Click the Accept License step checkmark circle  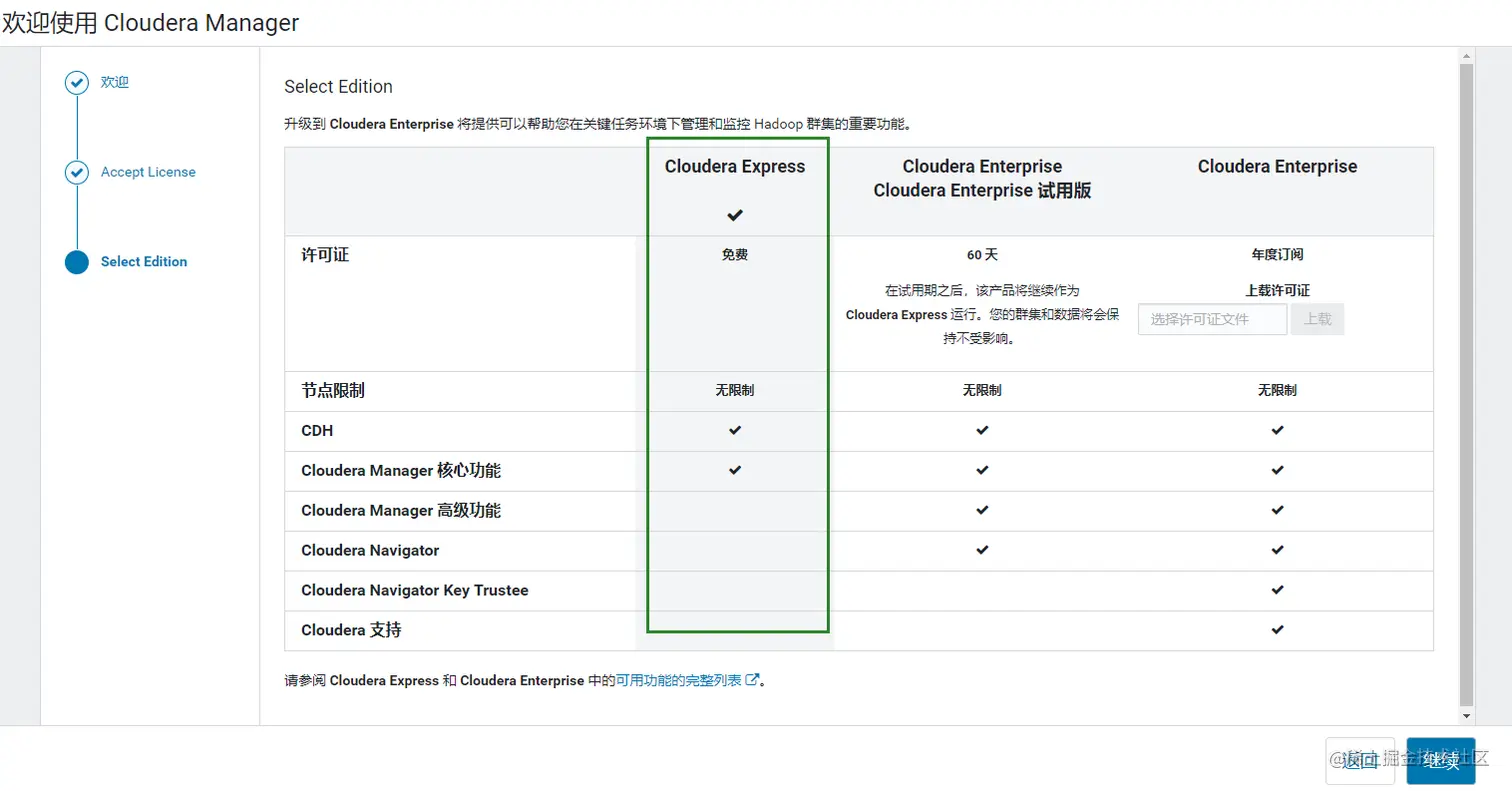tap(77, 173)
